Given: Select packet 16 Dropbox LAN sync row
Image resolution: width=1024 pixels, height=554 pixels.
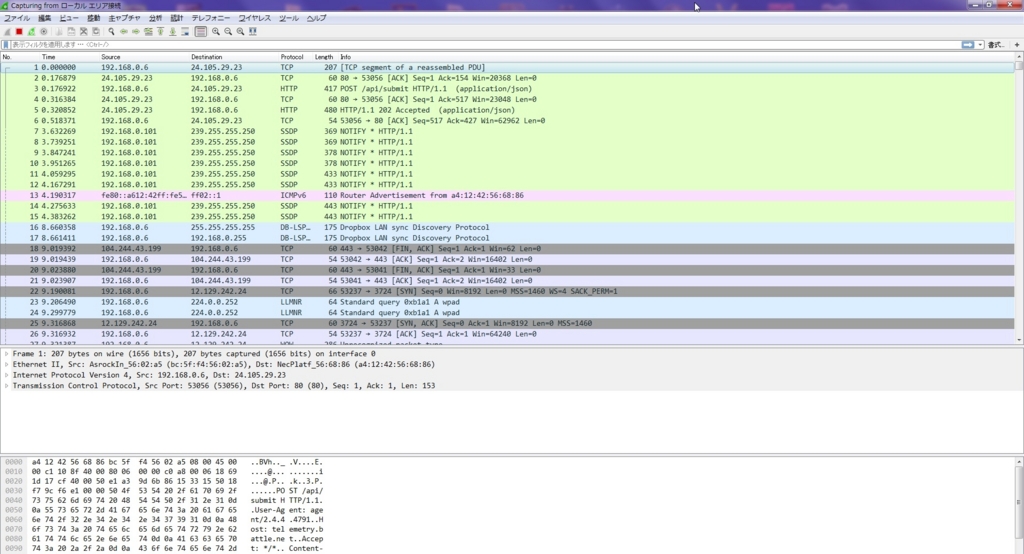Looking at the screenshot, I should pos(507,227).
